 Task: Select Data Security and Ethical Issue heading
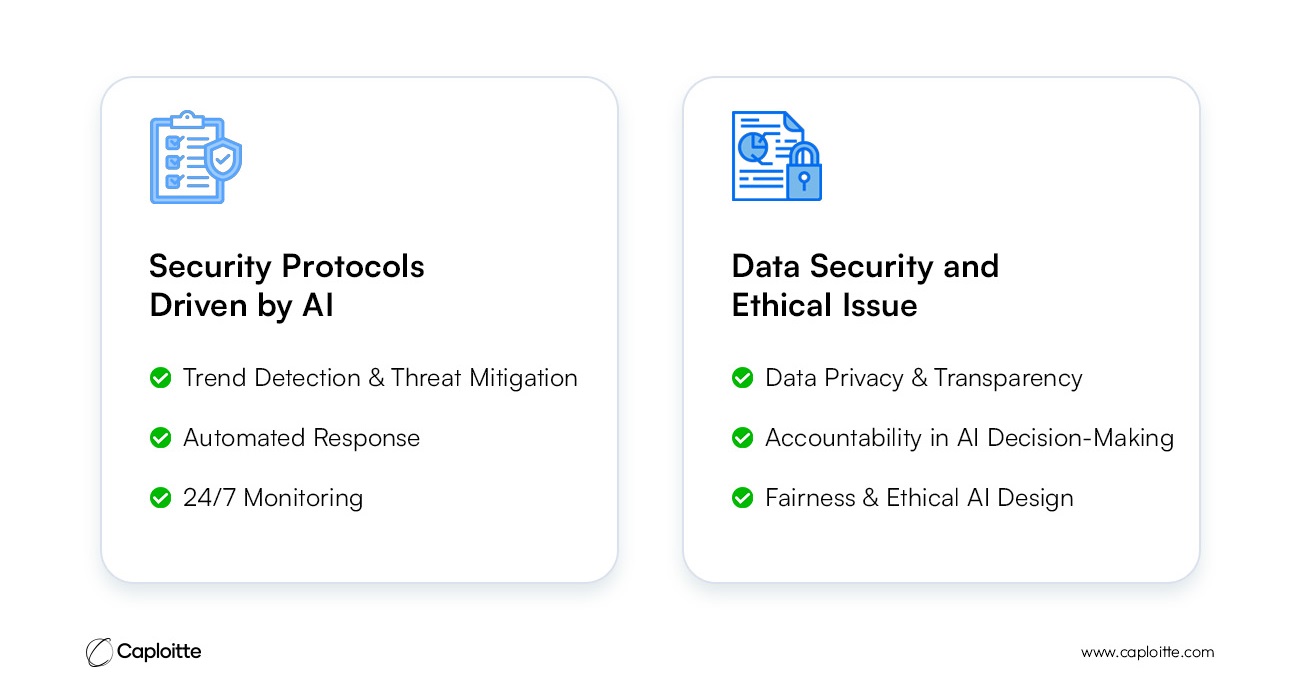click(x=865, y=286)
